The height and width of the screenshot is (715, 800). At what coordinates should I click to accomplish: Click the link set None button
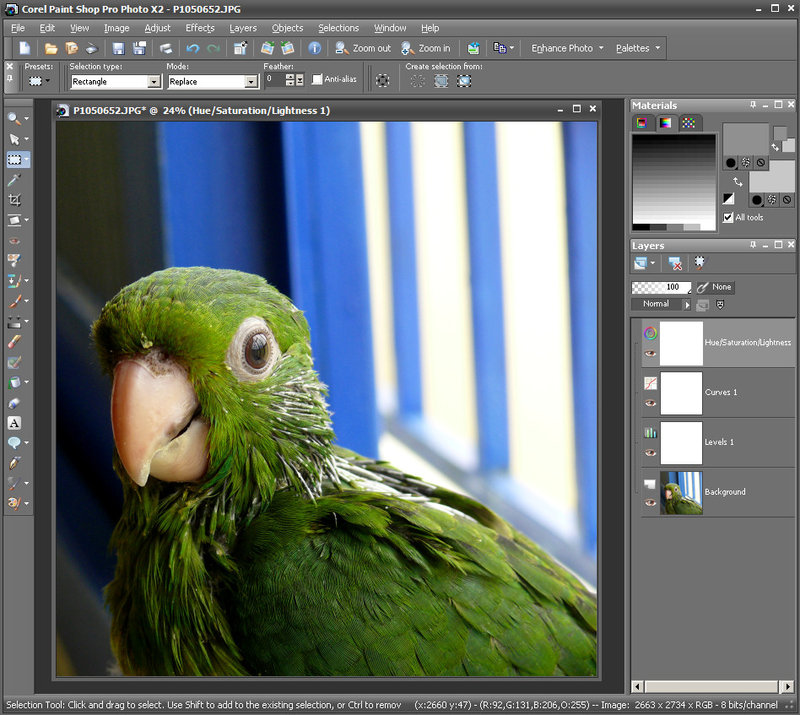click(x=715, y=287)
